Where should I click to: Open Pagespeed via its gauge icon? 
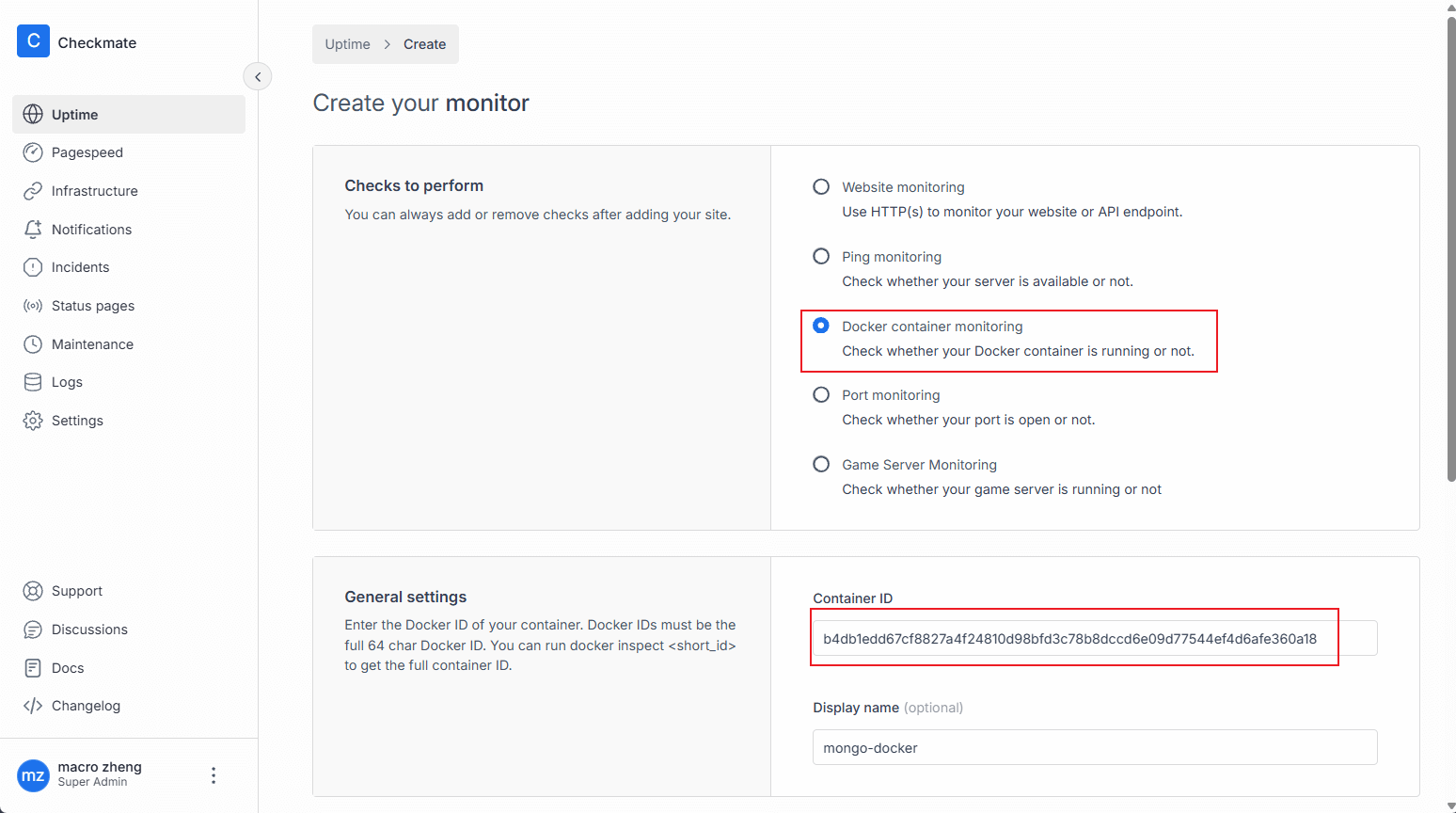(x=33, y=152)
